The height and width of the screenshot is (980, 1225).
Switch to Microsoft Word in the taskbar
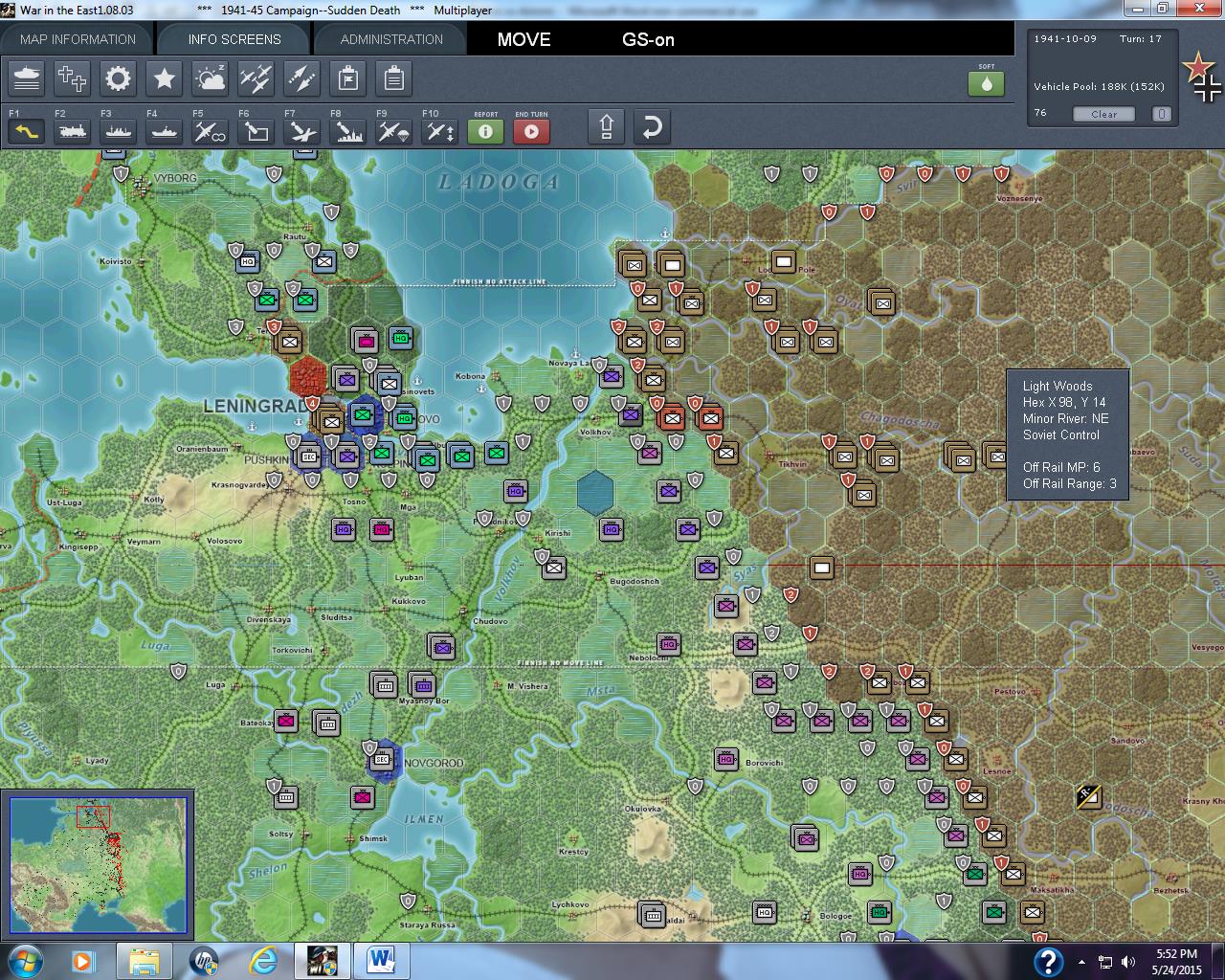coord(381,960)
